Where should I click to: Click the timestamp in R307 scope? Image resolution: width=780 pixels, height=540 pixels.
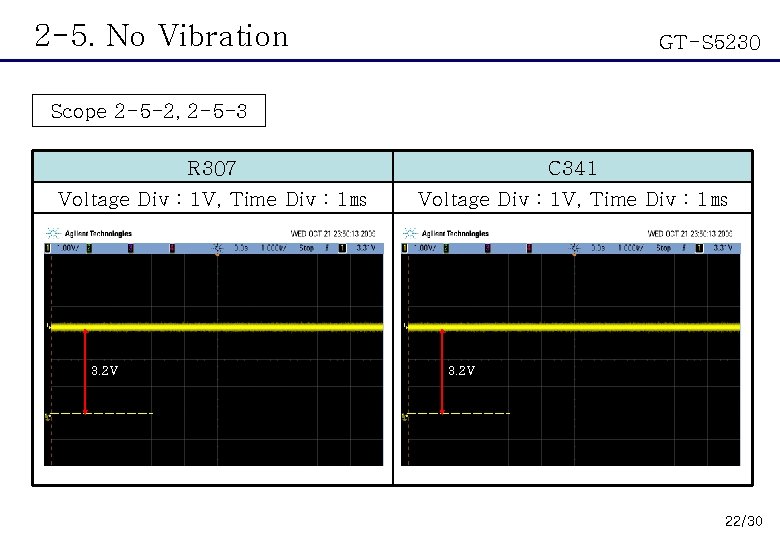pos(333,233)
